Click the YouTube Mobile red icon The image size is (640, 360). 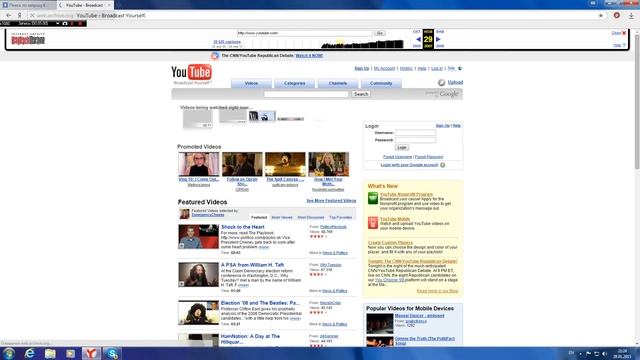(x=373, y=222)
